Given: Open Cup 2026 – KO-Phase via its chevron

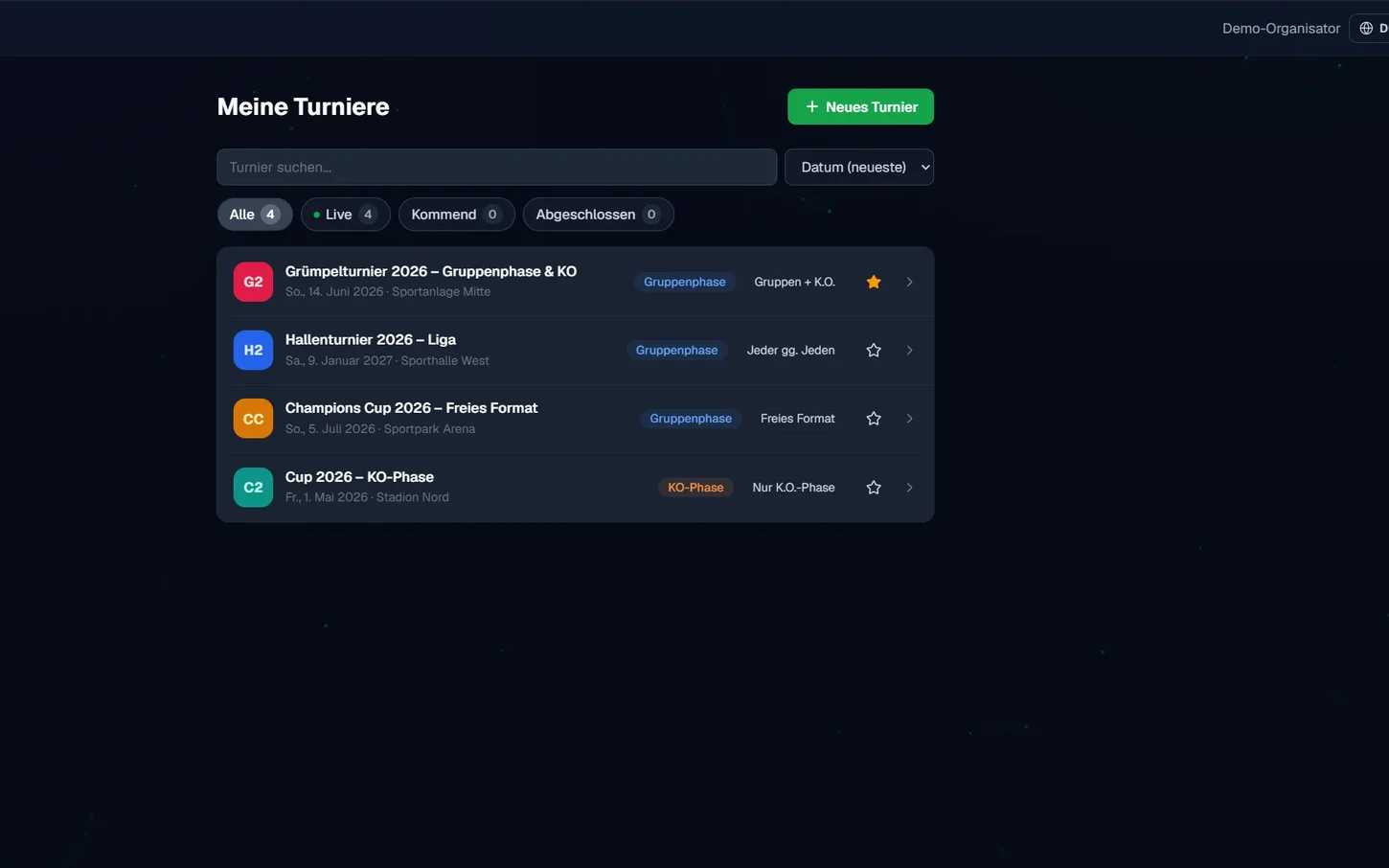Looking at the screenshot, I should [909, 487].
